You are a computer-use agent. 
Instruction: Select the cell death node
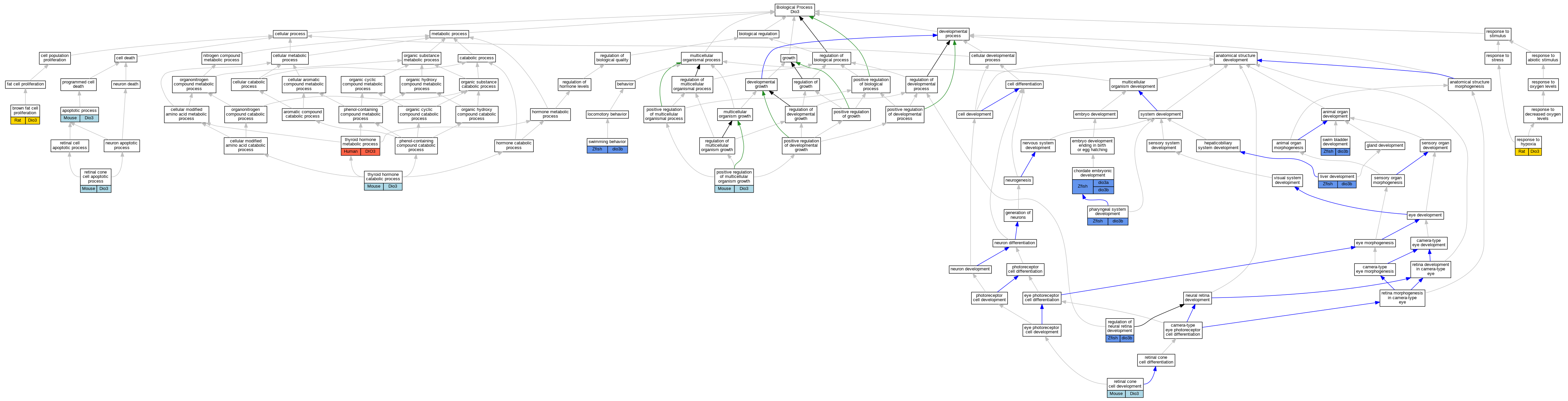[125, 59]
